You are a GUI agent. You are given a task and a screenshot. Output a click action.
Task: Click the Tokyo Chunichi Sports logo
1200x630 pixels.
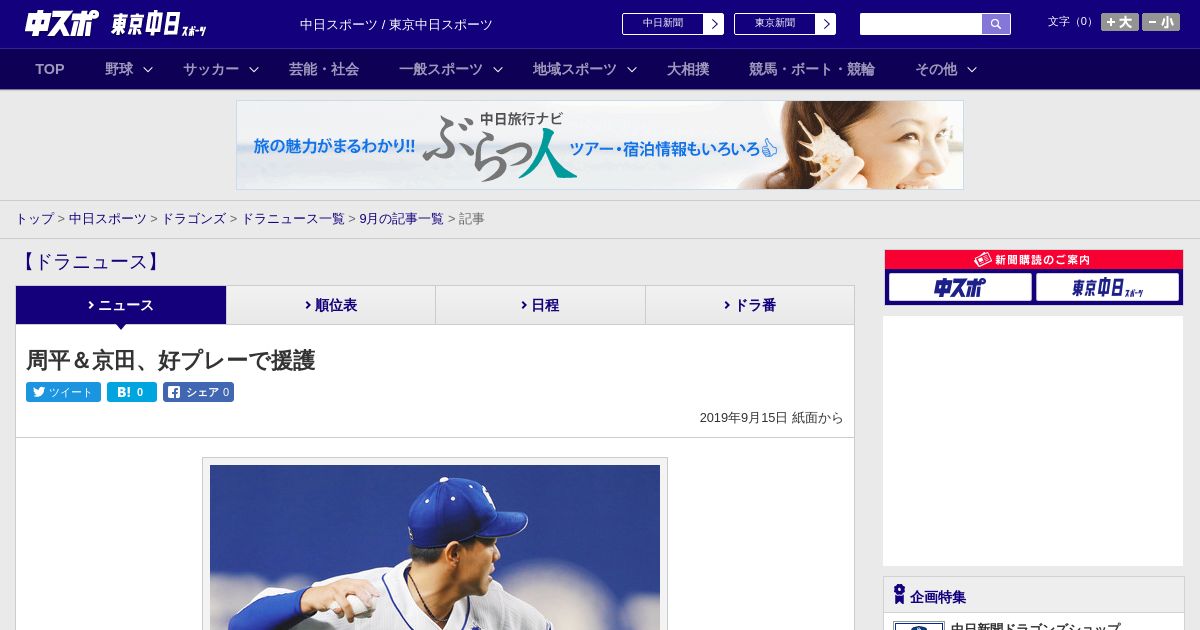point(159,23)
